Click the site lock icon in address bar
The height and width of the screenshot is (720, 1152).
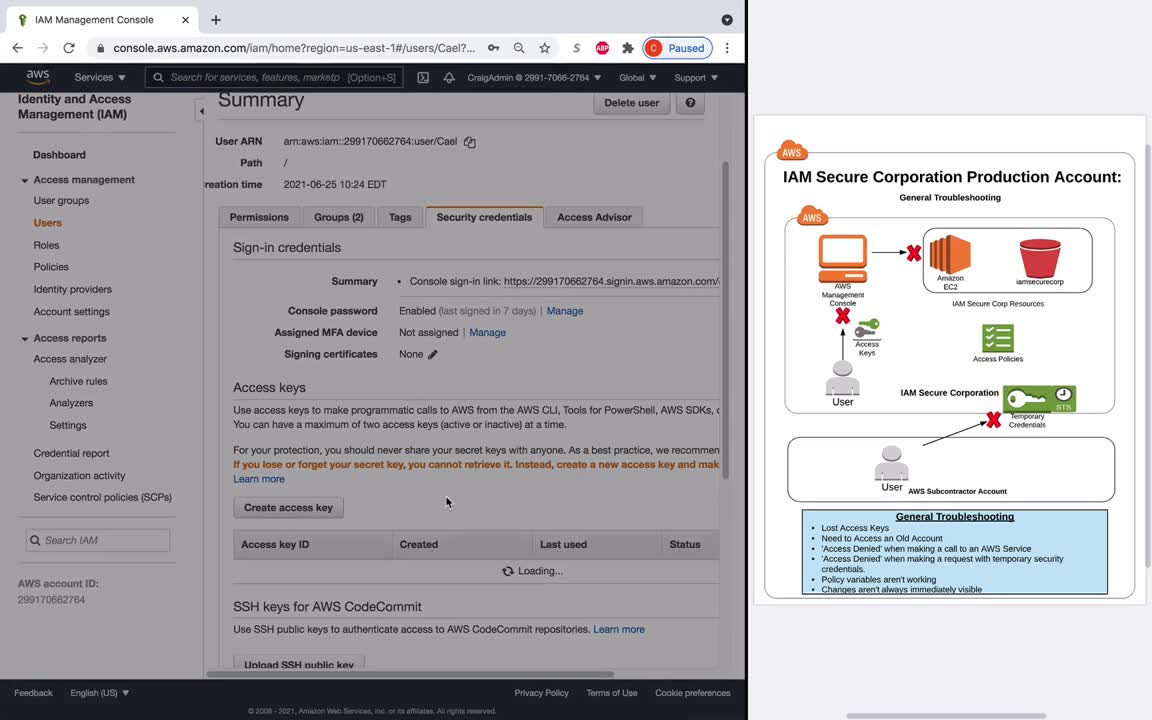coord(100,48)
